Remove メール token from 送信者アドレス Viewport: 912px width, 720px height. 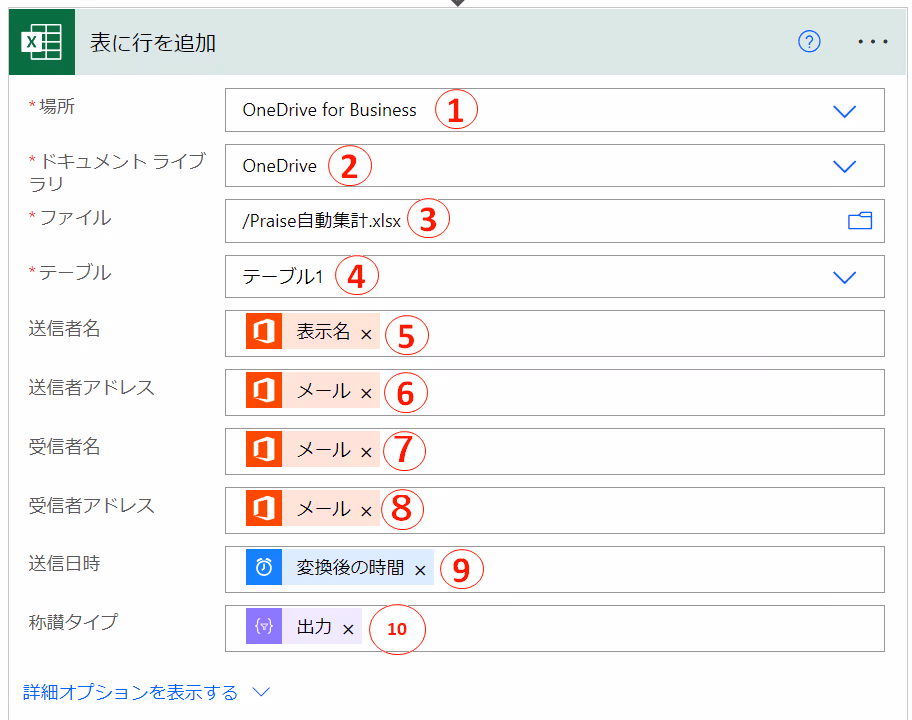[366, 394]
